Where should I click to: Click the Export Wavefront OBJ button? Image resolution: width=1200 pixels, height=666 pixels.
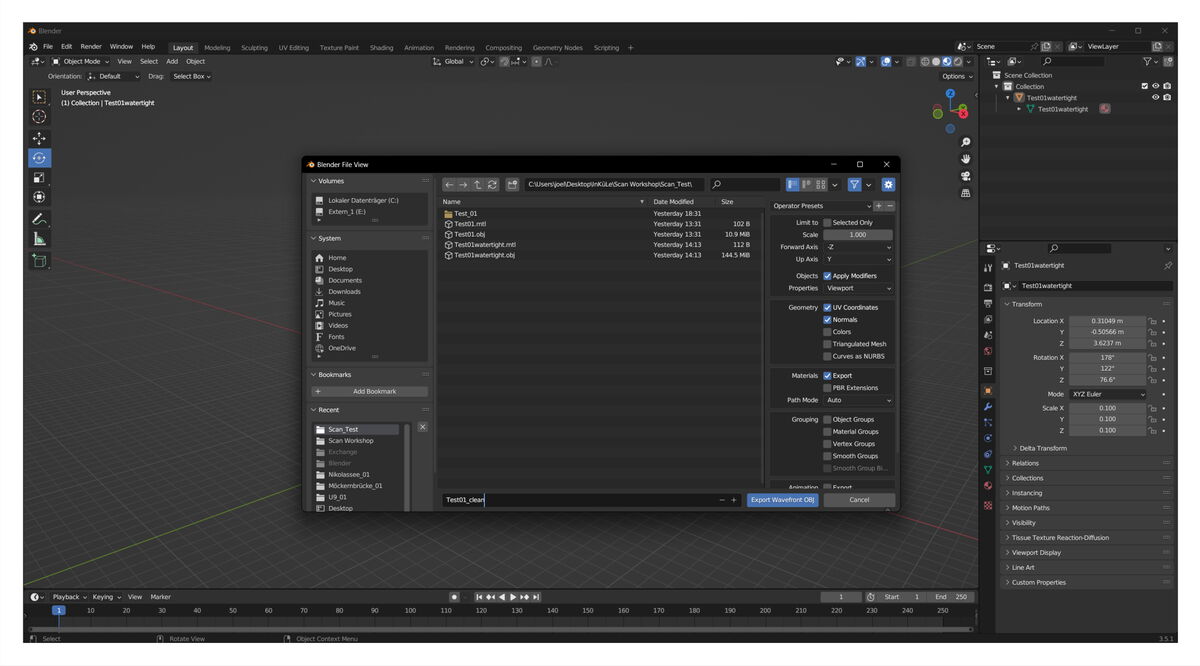click(x=783, y=500)
